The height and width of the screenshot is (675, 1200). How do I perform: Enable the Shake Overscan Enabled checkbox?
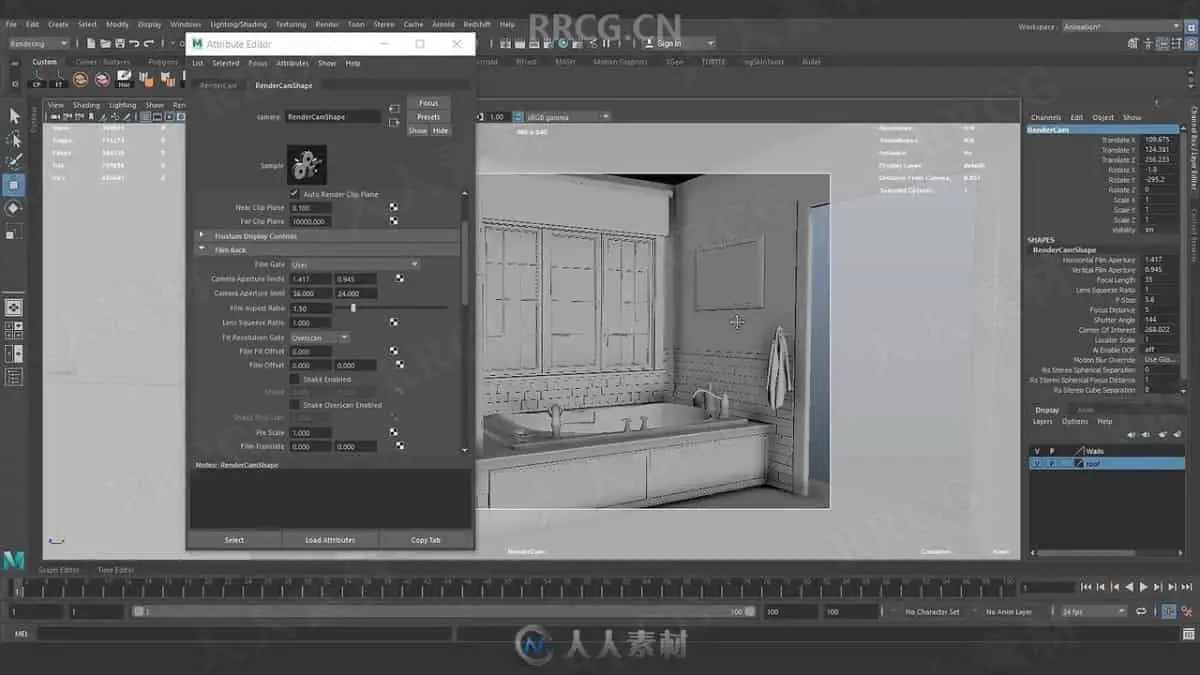pos(294,405)
